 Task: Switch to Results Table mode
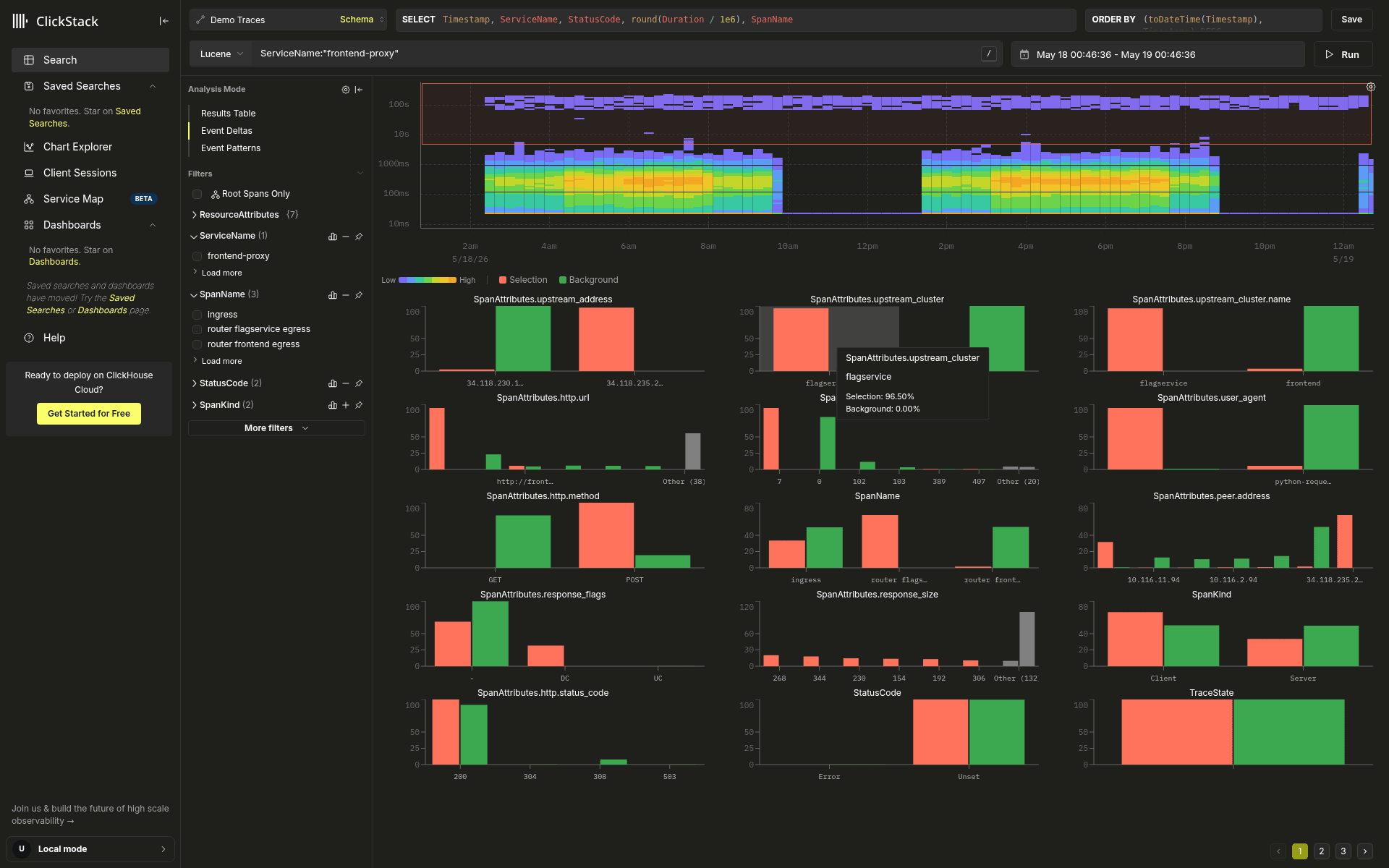pyautogui.click(x=228, y=114)
